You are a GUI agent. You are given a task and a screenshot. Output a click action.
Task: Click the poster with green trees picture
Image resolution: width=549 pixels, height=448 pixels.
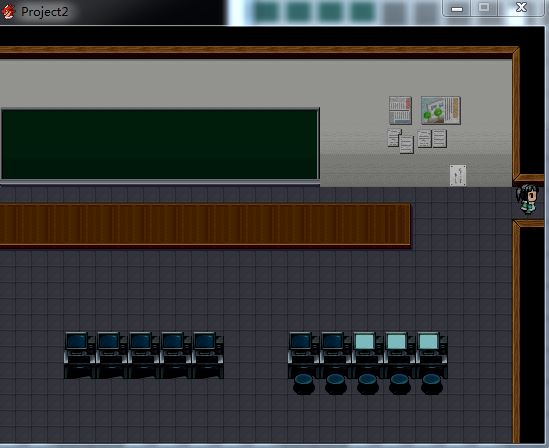(x=440, y=111)
